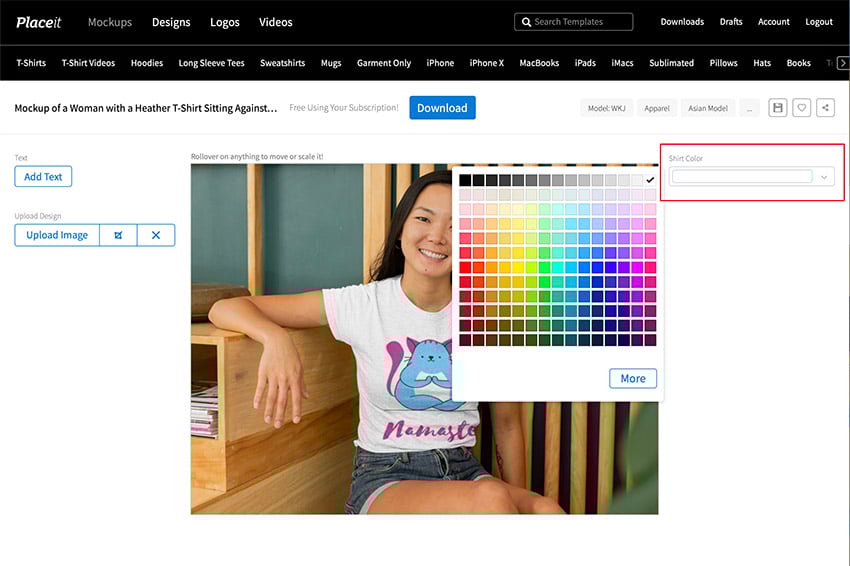Image resolution: width=850 pixels, height=566 pixels.
Task: Select the Sublimated category
Action: pos(671,63)
